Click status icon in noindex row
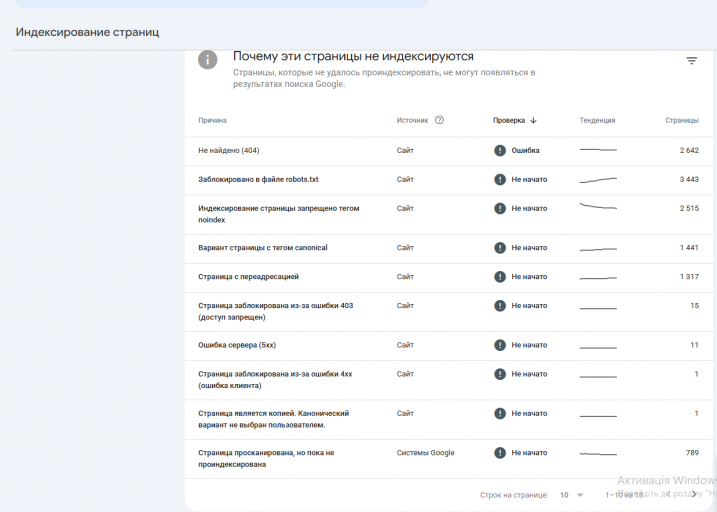Screen dimensions: 717x512 (x=500, y=208)
